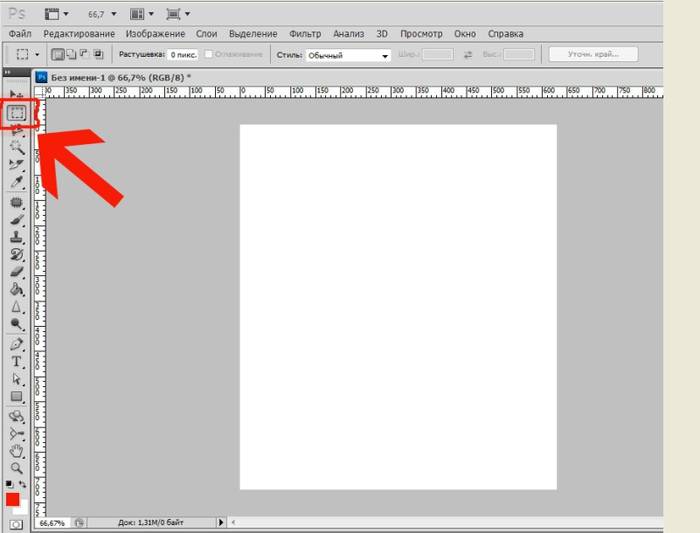This screenshot has height=533, width=700.
Task: Select the Move tool
Action: (17, 94)
